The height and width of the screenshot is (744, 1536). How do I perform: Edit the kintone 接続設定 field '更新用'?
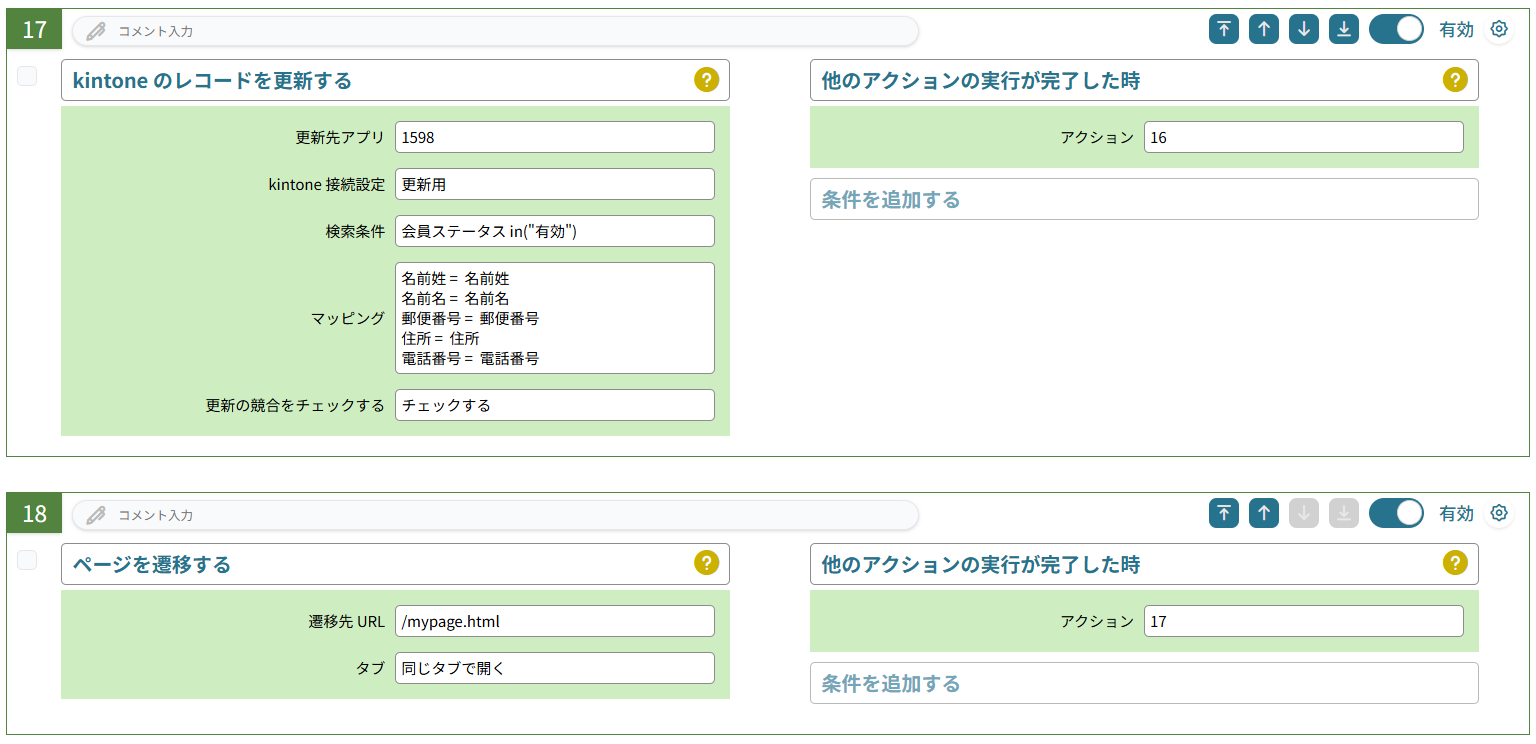point(555,184)
